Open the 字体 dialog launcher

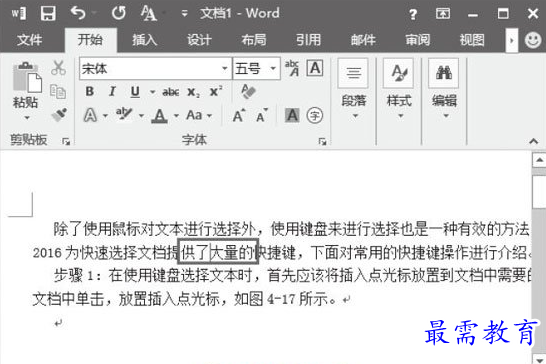pos(322,141)
